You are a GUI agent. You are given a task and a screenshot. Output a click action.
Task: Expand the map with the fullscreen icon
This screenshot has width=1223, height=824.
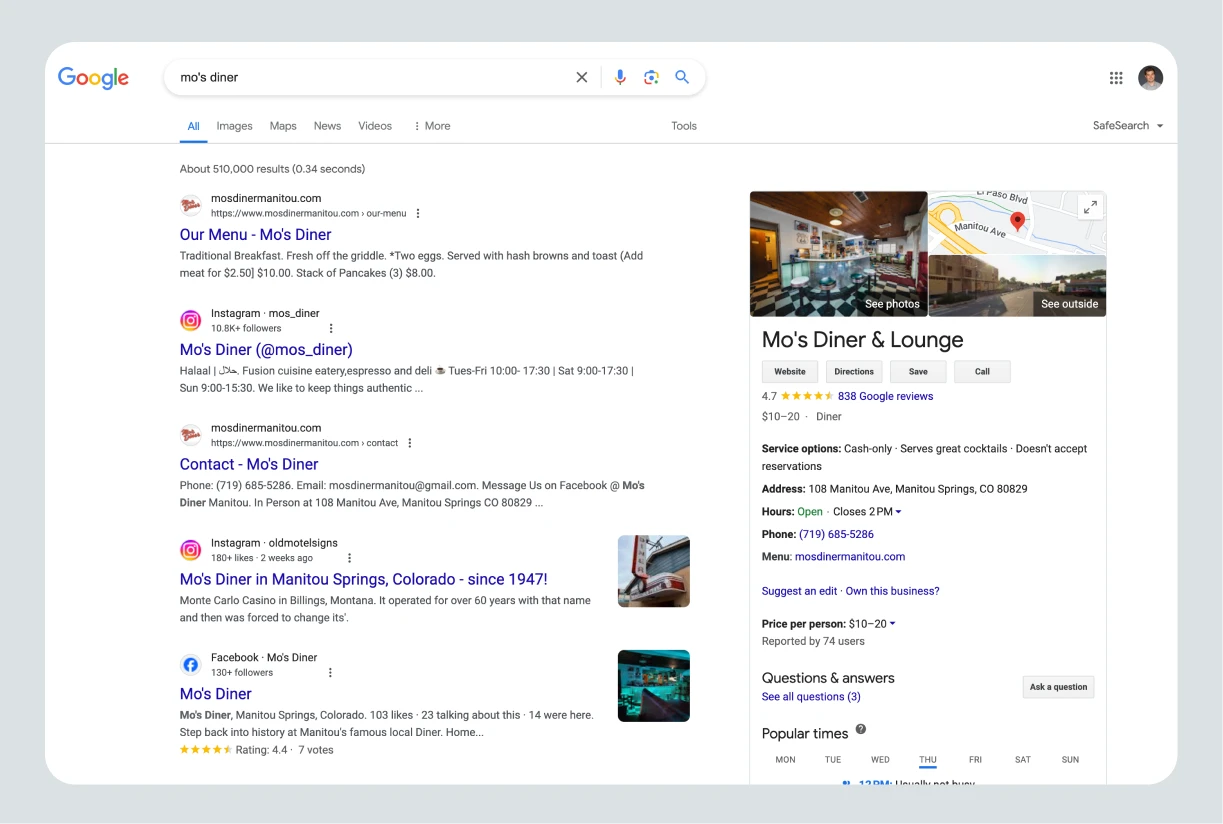click(x=1090, y=207)
